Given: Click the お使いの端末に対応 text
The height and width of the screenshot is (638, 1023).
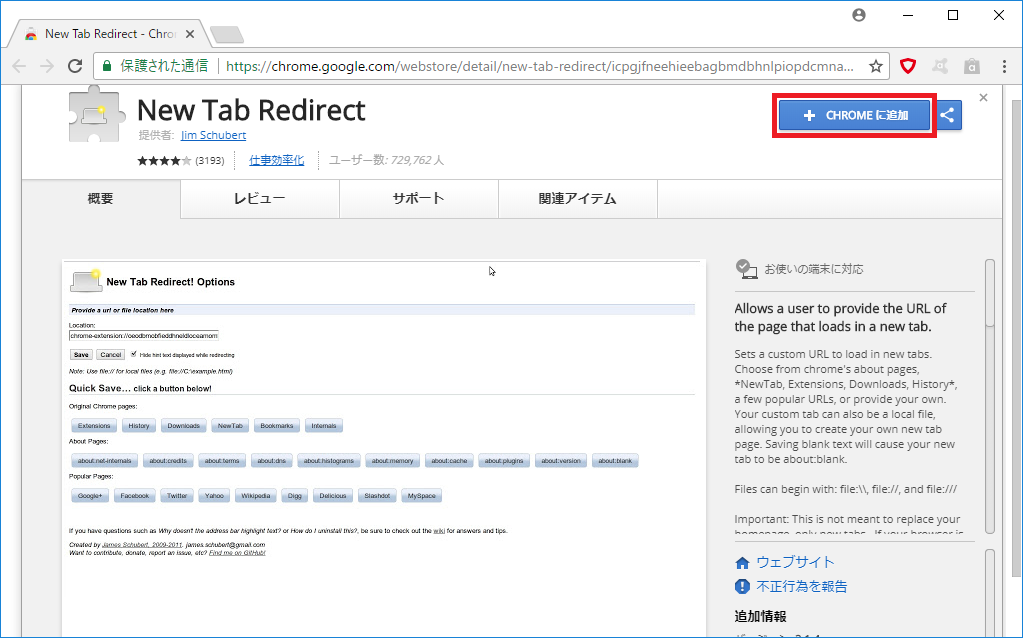Looking at the screenshot, I should click(814, 269).
